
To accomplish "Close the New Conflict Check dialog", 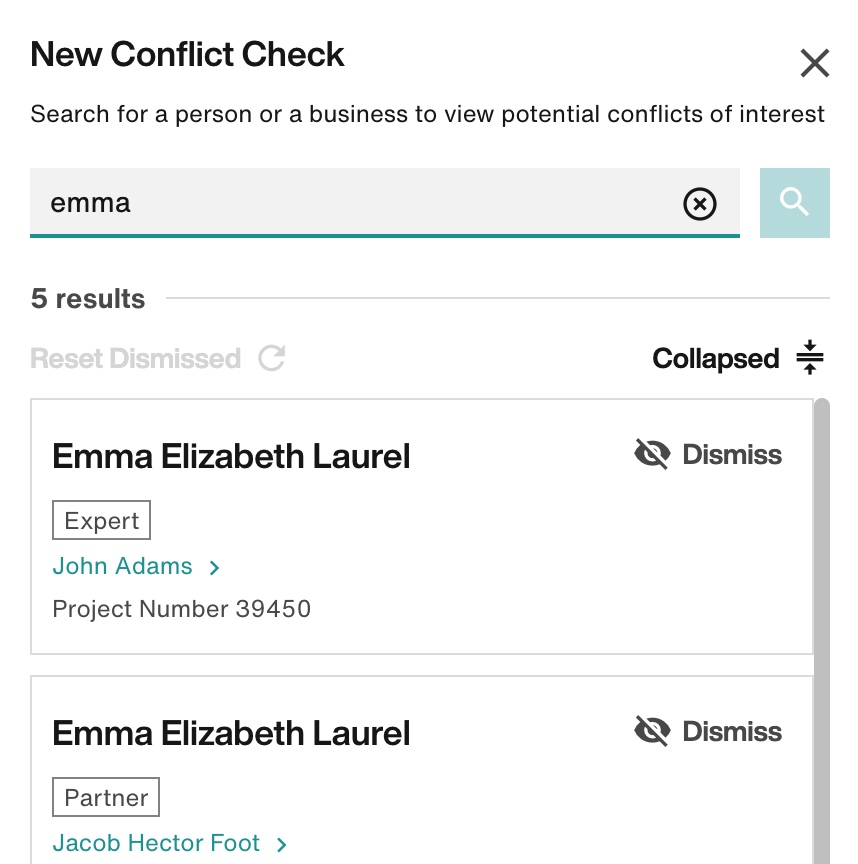I will coord(814,63).
